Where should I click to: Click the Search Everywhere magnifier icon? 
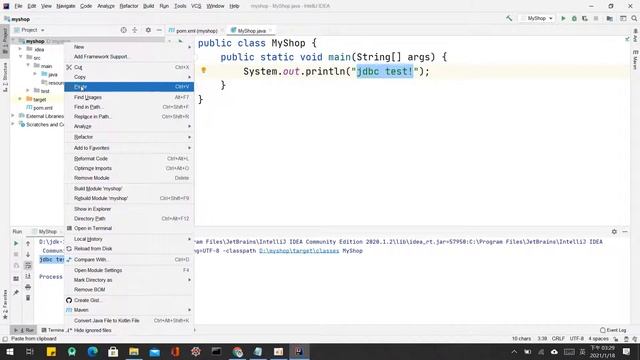[x=634, y=18]
